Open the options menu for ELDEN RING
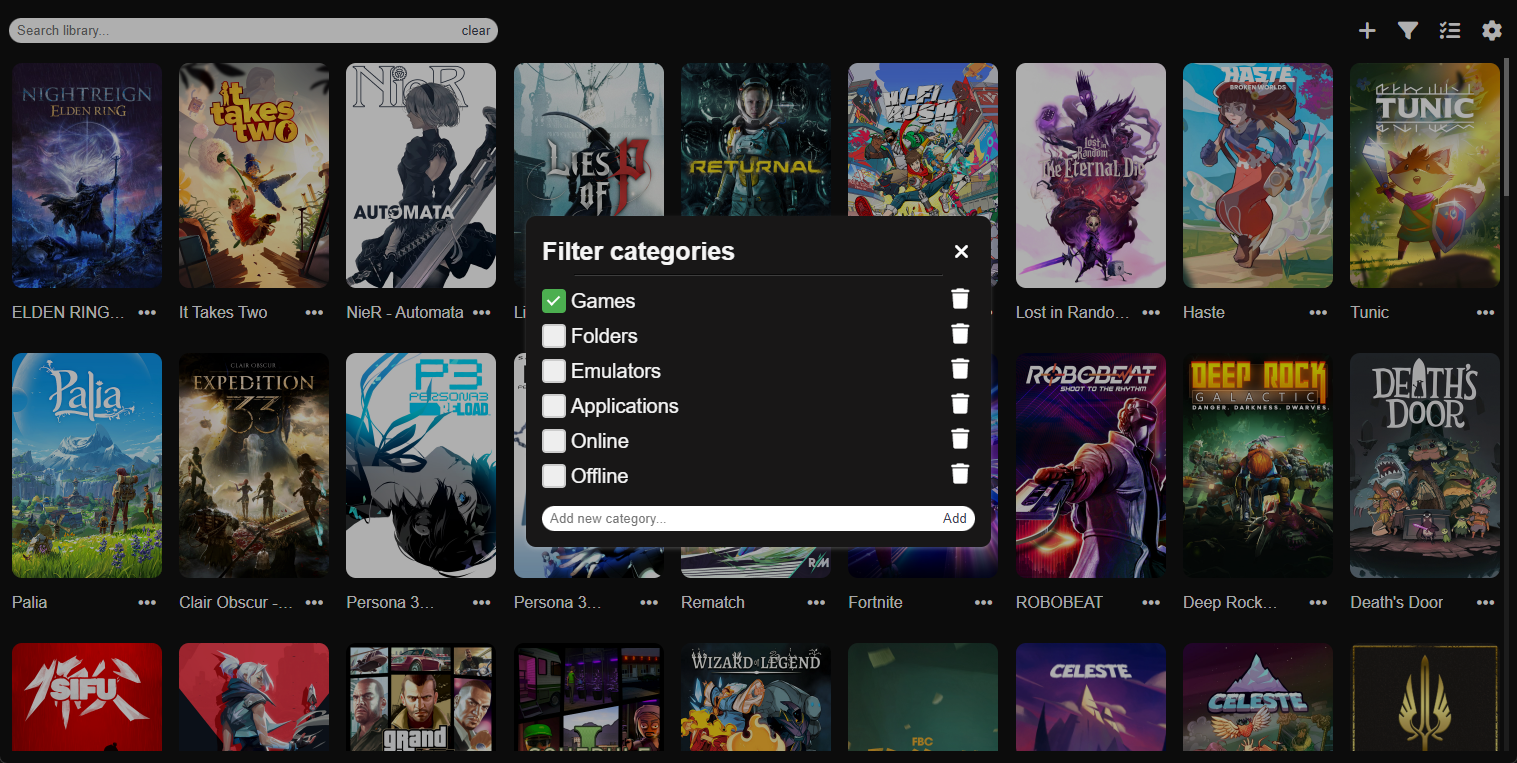 click(x=146, y=313)
